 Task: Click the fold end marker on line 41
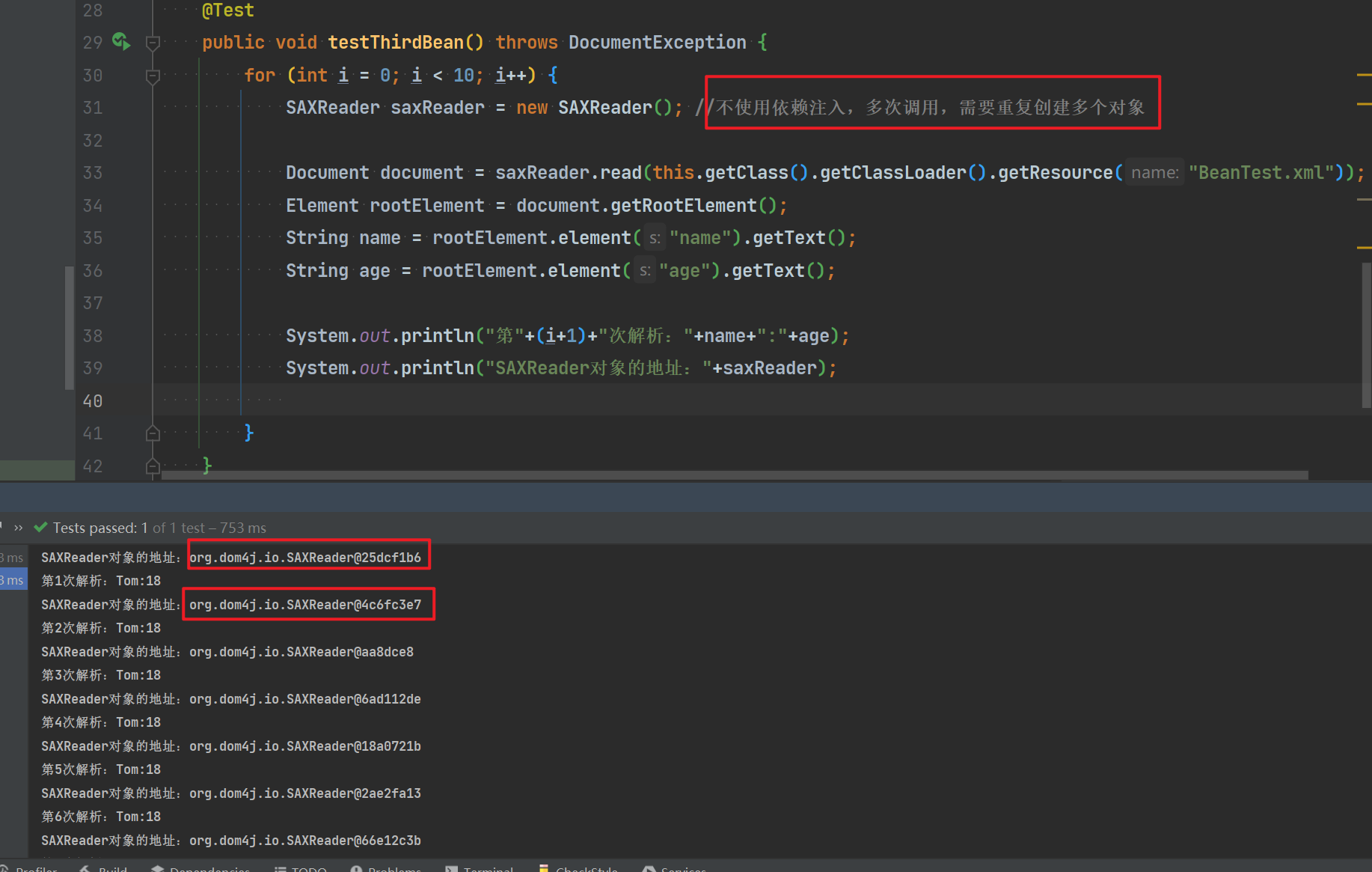point(153,433)
